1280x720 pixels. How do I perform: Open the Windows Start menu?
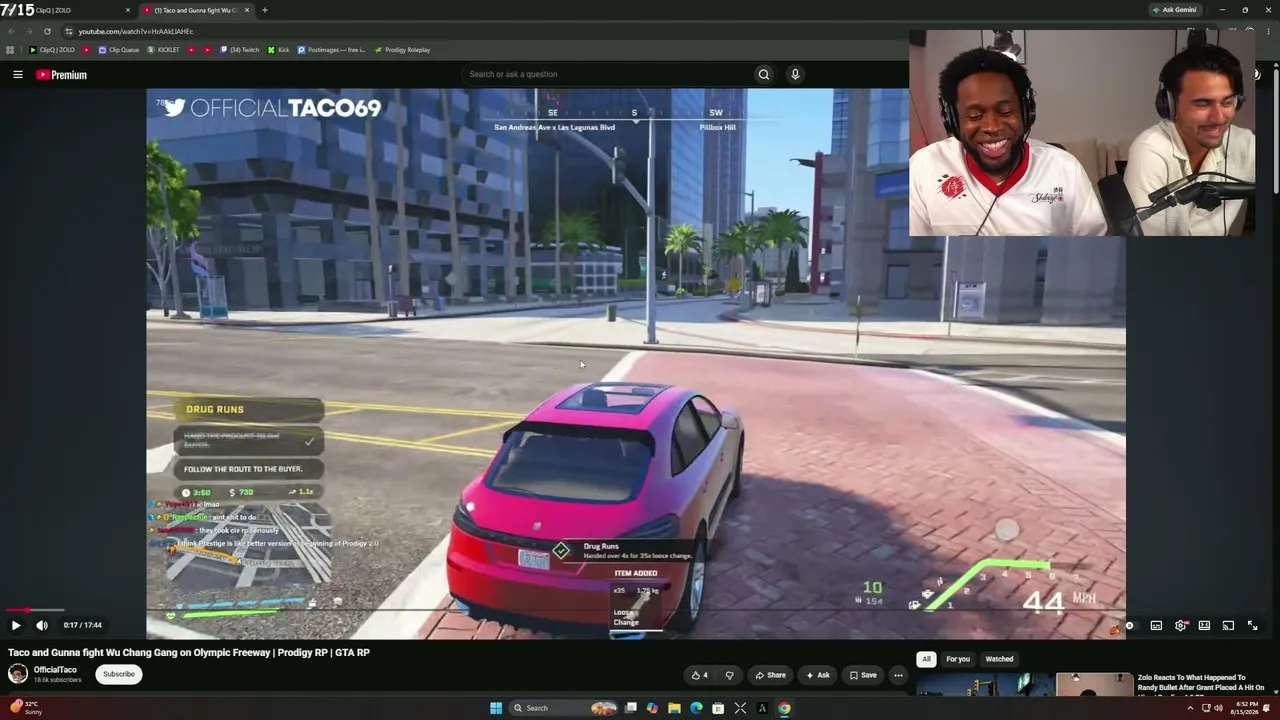click(x=495, y=708)
